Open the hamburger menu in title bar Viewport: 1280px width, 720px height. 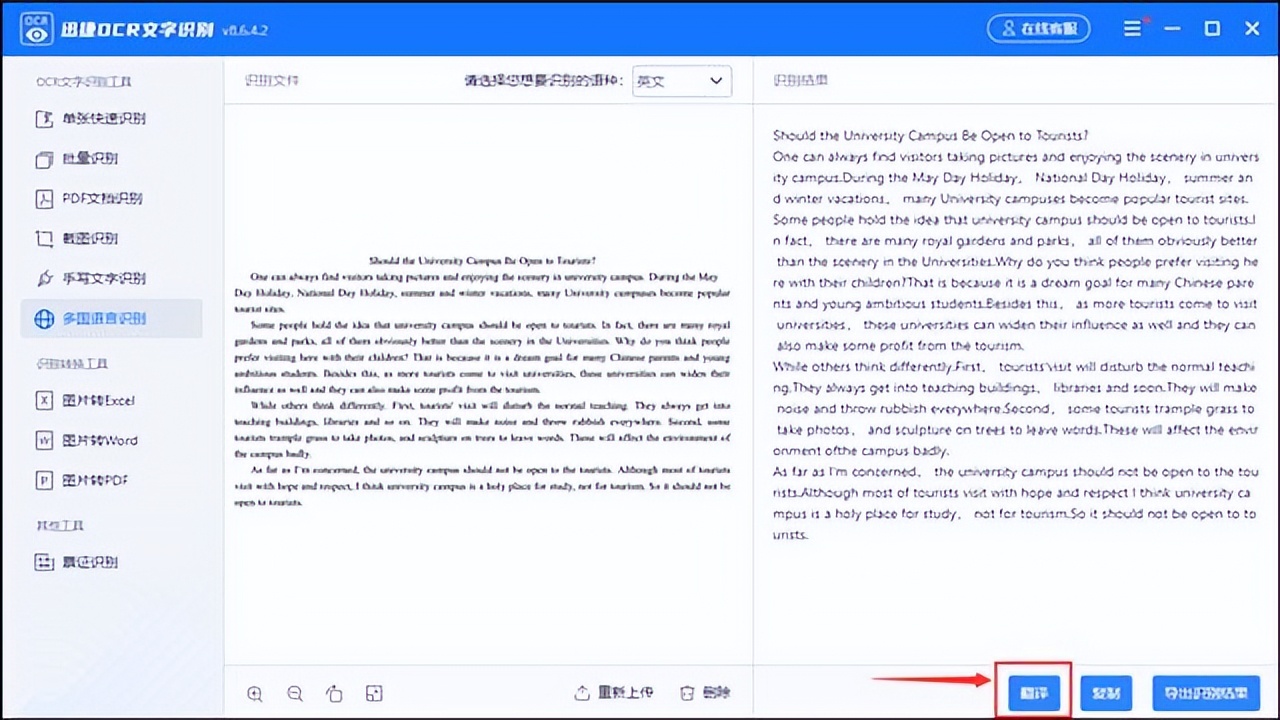coord(1133,28)
